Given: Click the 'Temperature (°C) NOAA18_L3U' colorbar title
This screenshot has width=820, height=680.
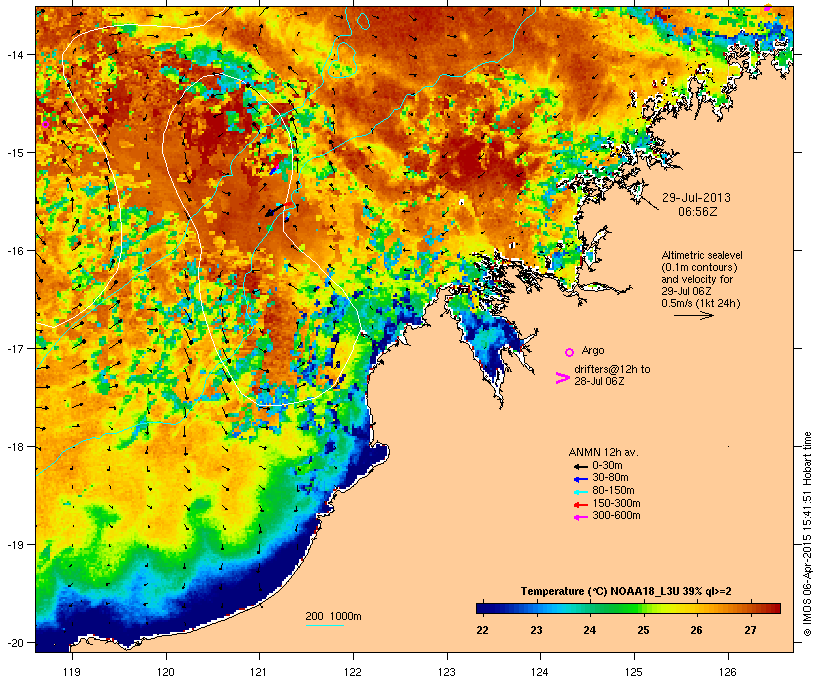Looking at the screenshot, I should 626,592.
